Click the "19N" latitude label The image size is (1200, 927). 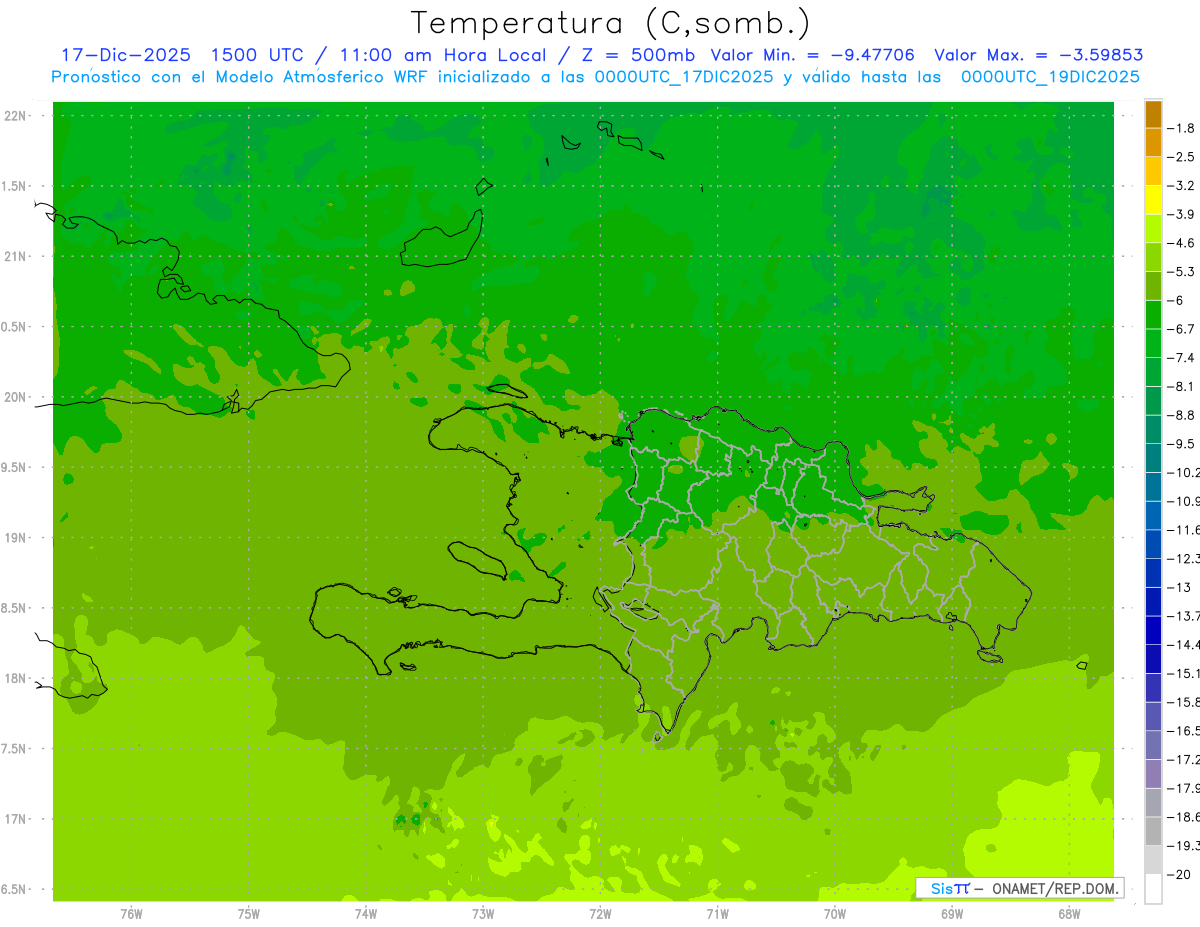click(x=16, y=538)
